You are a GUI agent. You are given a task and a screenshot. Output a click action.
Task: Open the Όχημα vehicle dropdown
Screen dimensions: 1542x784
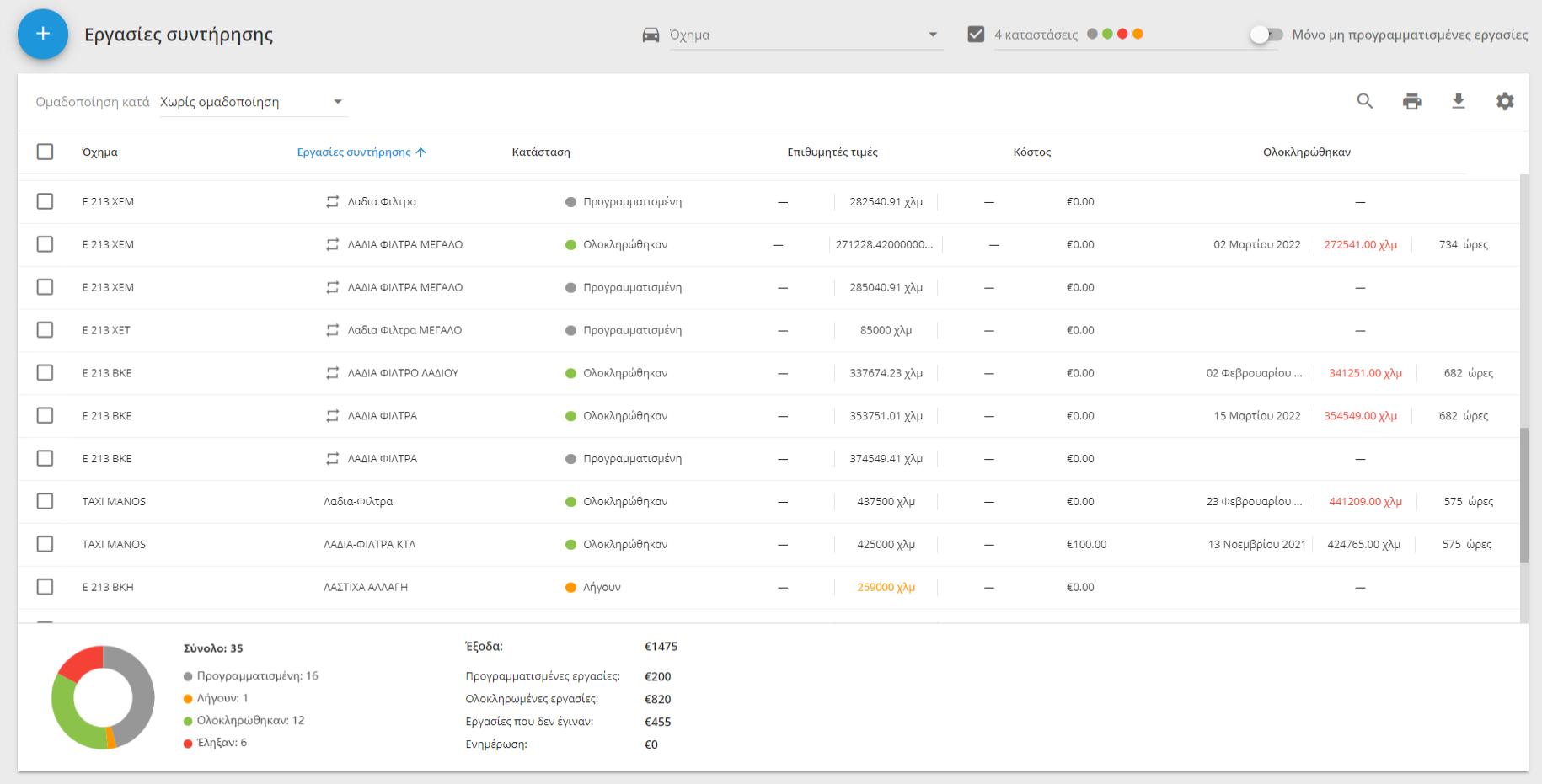[806, 35]
